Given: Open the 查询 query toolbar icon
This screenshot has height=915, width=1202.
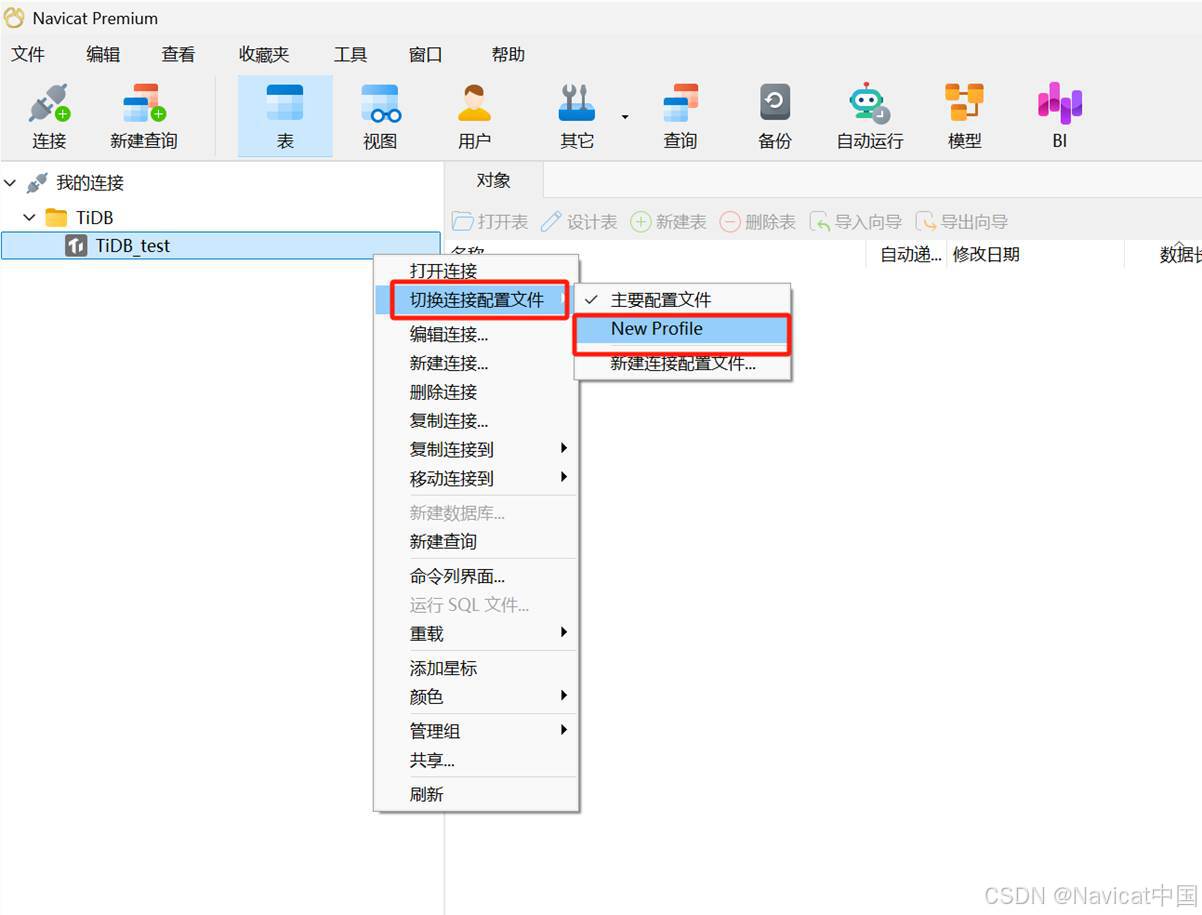Looking at the screenshot, I should (x=680, y=104).
